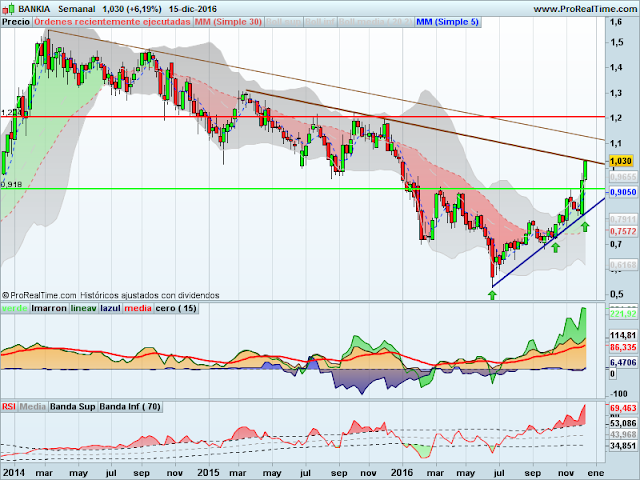Select the red media oscillator label
Viewport: 640px width, 480px height.
coord(138,308)
